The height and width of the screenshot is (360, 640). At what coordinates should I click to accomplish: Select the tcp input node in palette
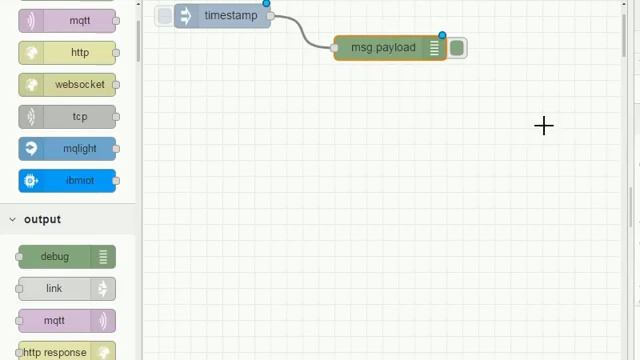67,117
